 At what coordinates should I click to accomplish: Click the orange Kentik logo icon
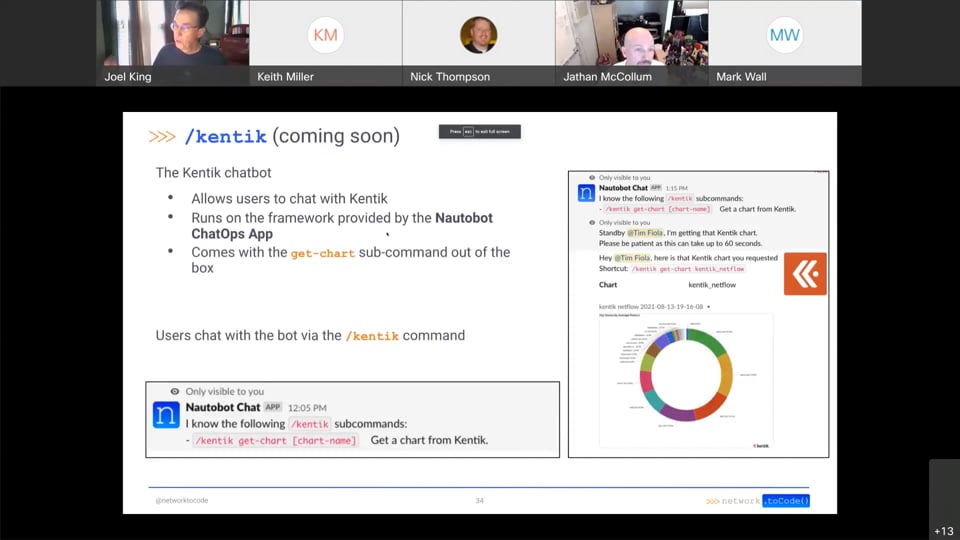tap(805, 274)
